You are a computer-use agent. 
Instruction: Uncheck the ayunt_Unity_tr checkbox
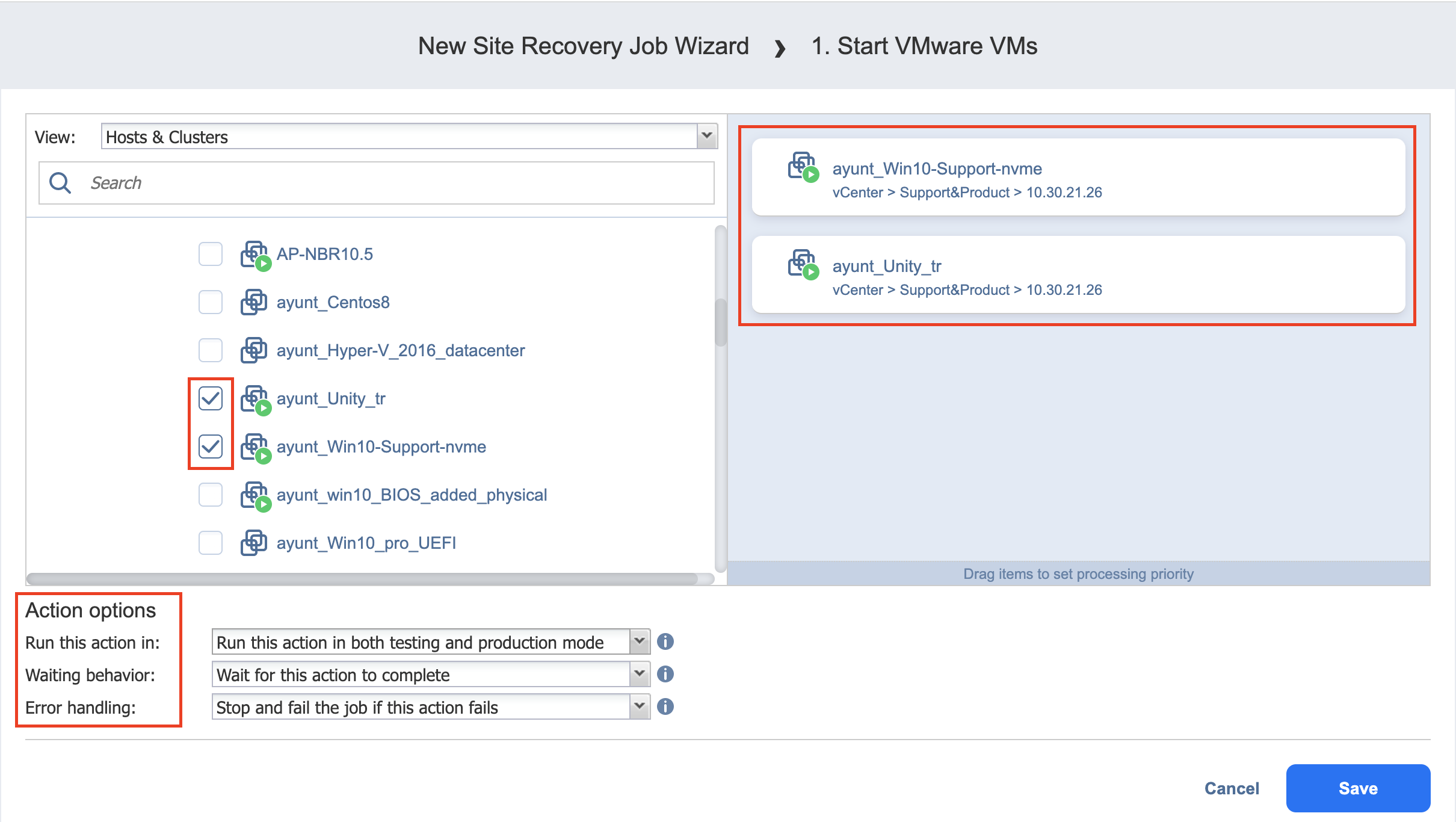(x=211, y=398)
